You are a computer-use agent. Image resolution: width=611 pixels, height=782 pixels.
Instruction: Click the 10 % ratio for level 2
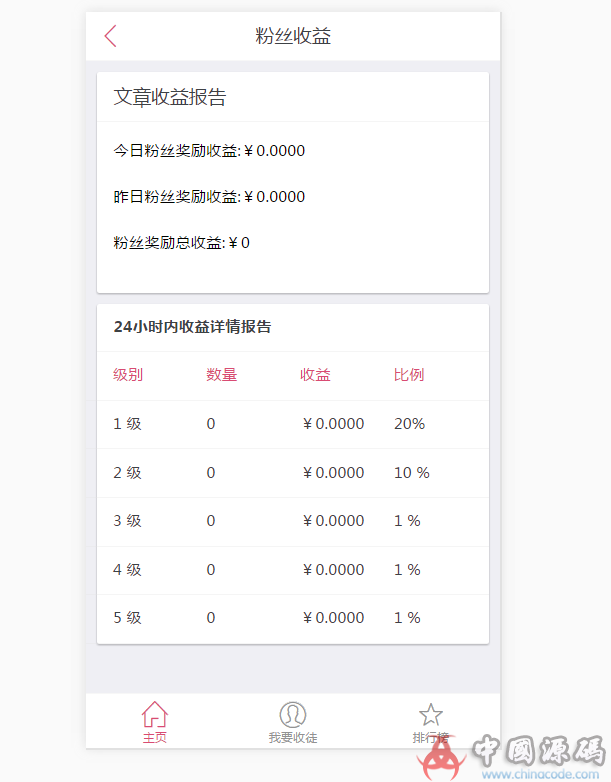(412, 473)
